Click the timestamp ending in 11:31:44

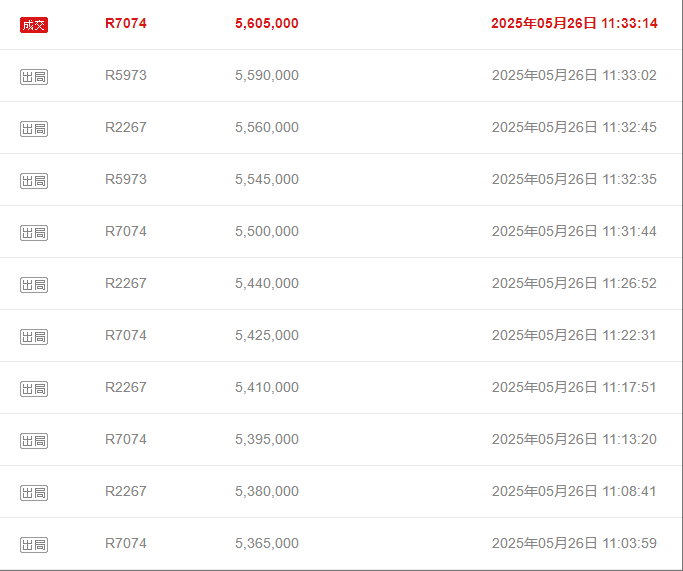pos(574,231)
